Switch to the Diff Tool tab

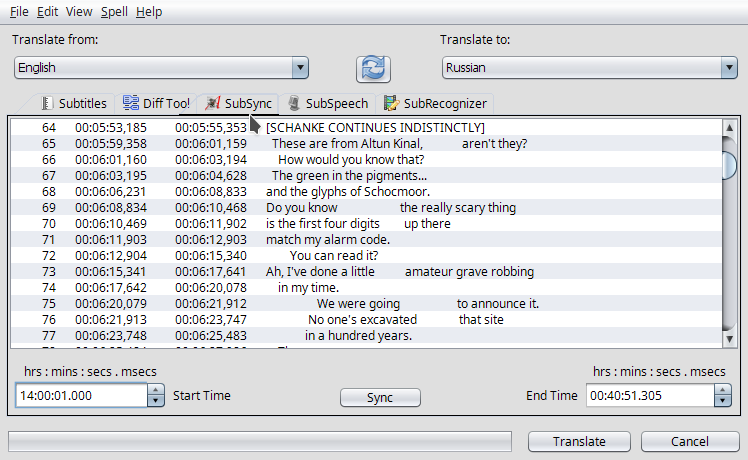[x=156, y=104]
